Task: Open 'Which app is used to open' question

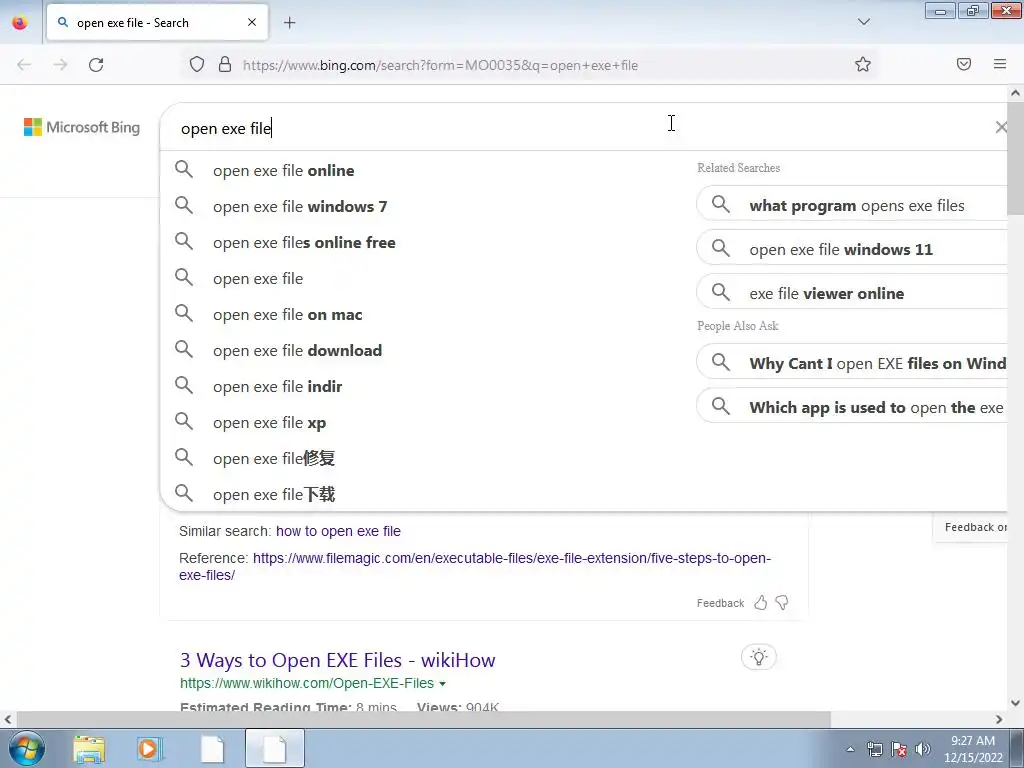Action: tap(852, 407)
